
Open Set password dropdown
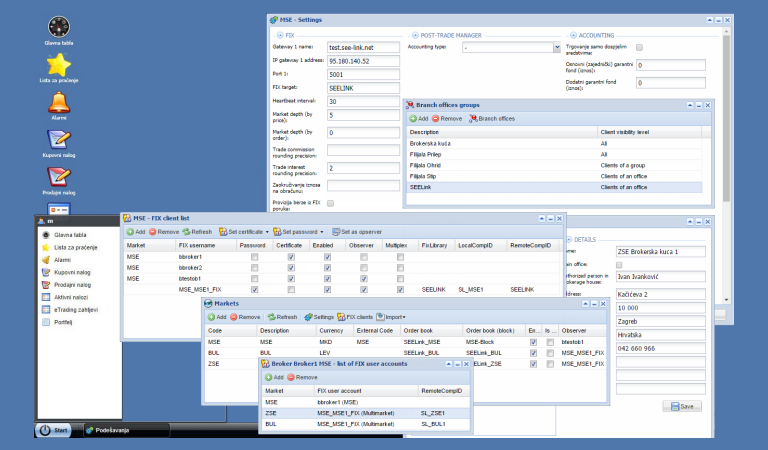(x=322, y=232)
